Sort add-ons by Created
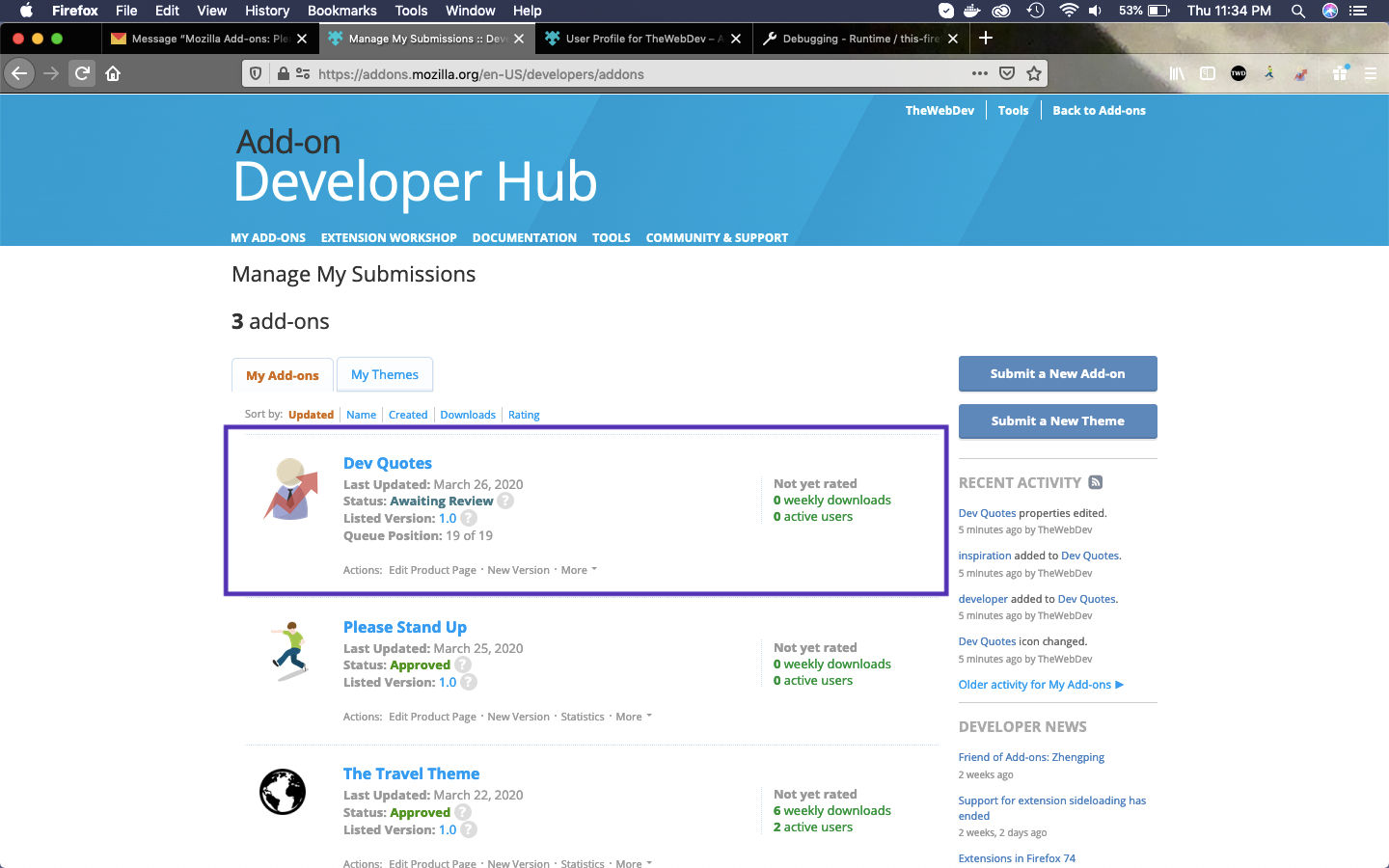Viewport: 1389px width, 868px height. point(408,415)
